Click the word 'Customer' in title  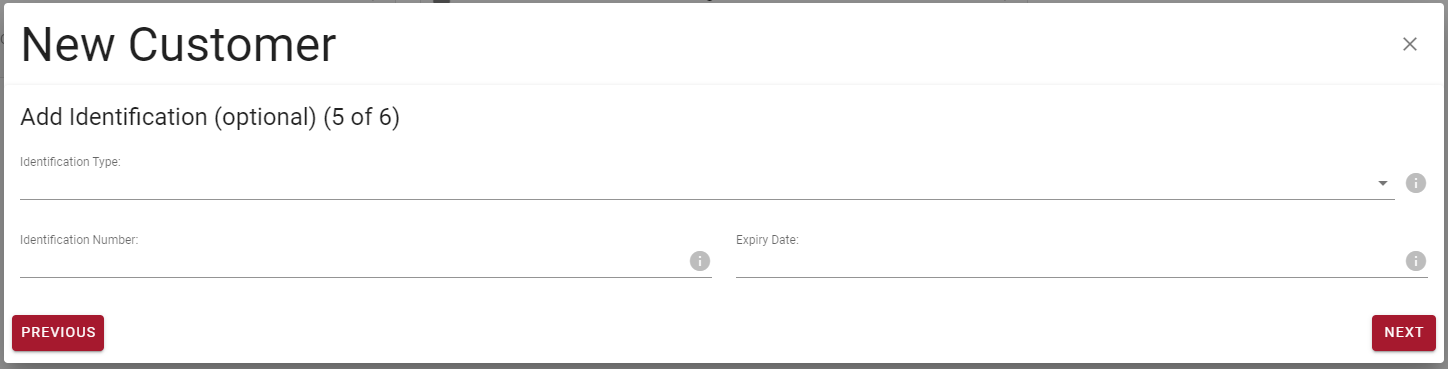(233, 45)
